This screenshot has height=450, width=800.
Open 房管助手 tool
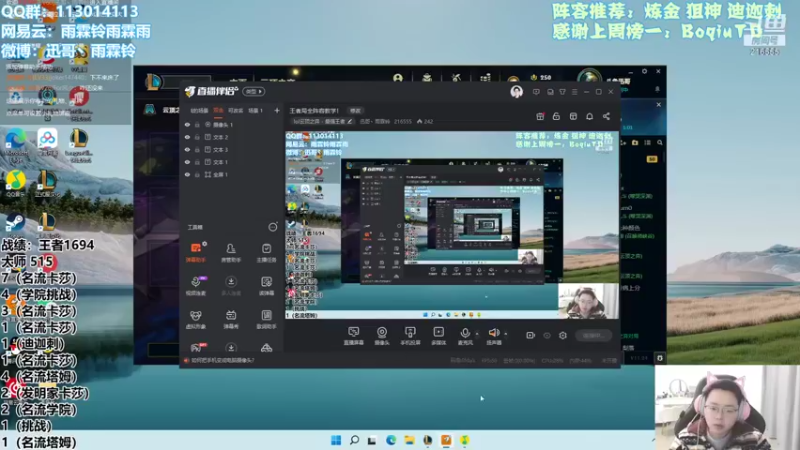click(231, 252)
